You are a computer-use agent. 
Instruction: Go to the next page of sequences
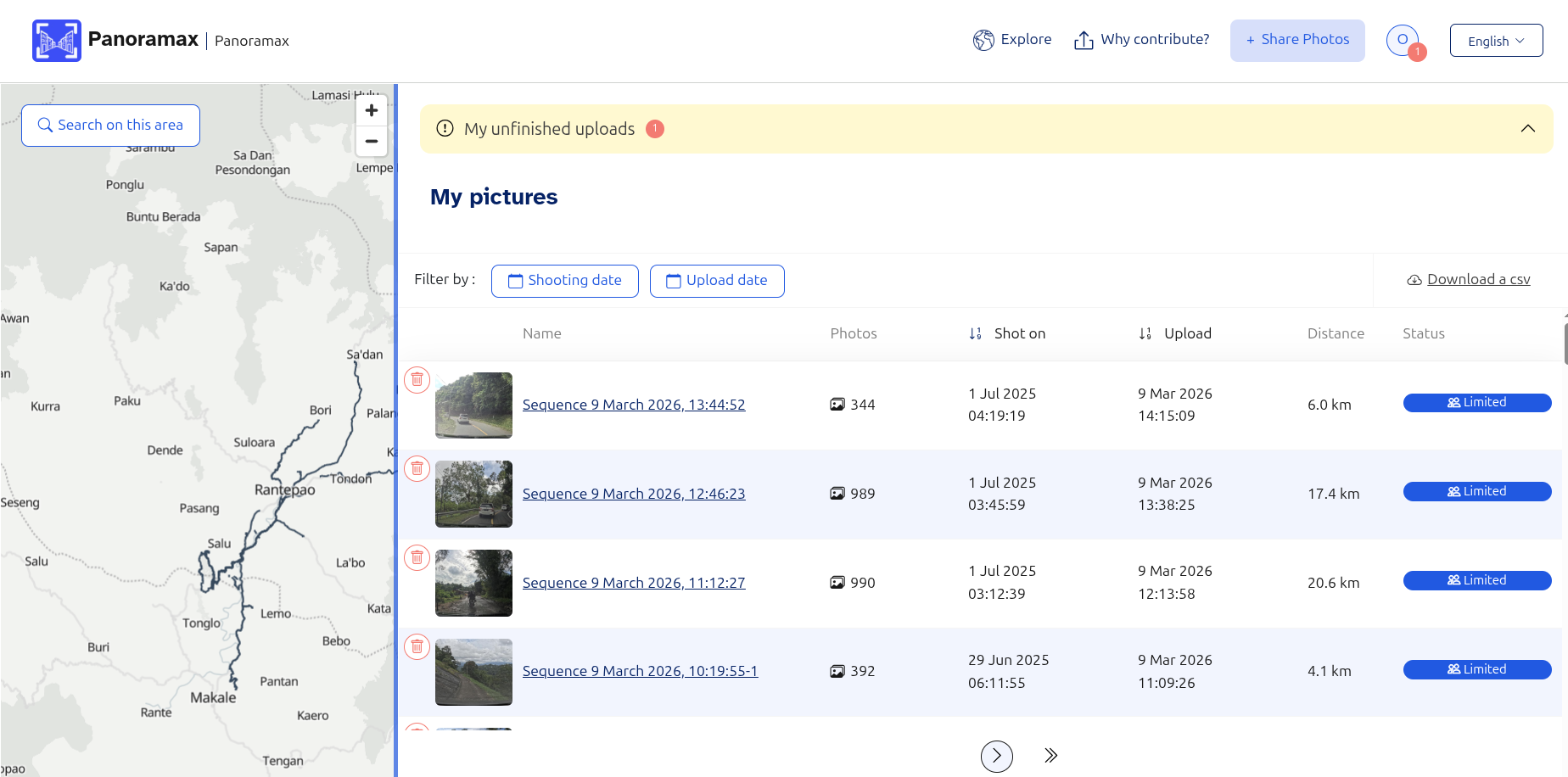(x=996, y=756)
